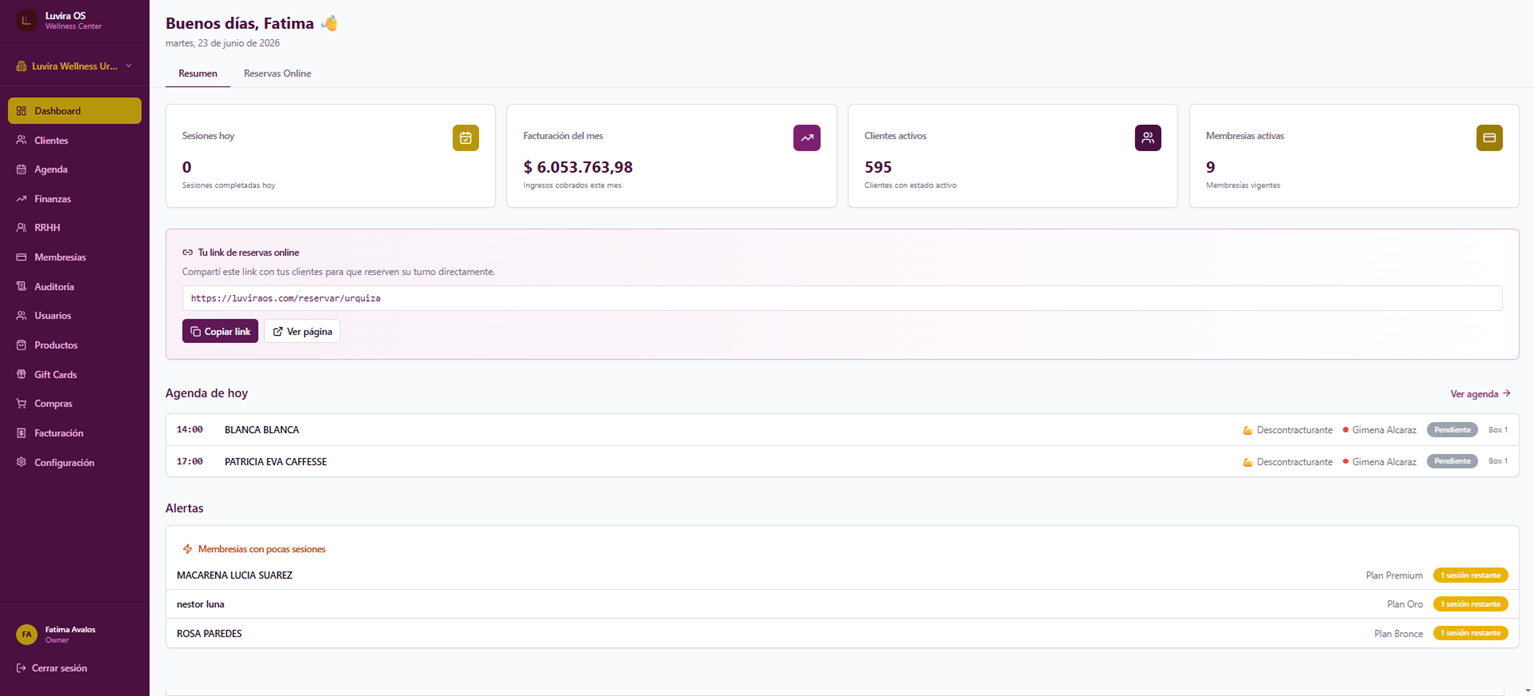This screenshot has width=1534, height=696.
Task: Click the Agenda calendar icon in sidebar
Action: click(21, 170)
